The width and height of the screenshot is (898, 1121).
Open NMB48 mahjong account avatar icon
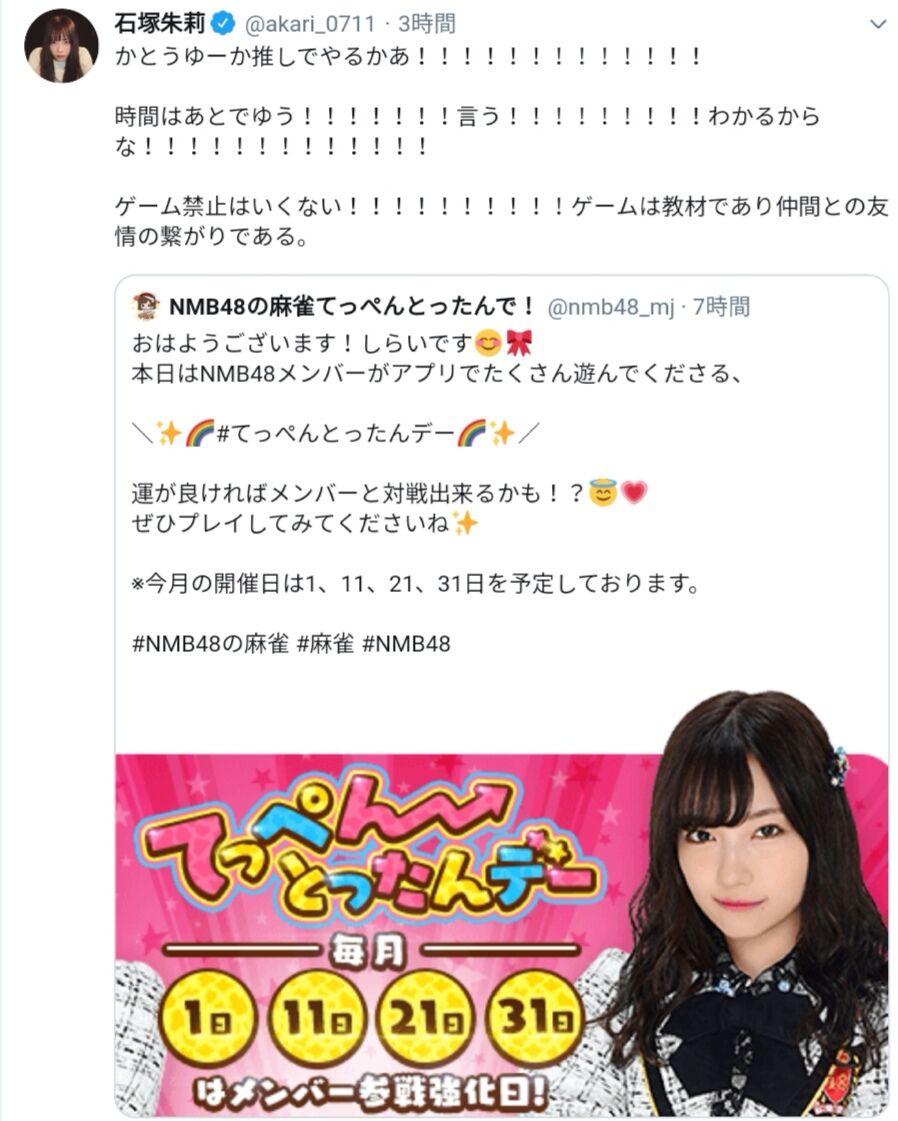(x=147, y=307)
